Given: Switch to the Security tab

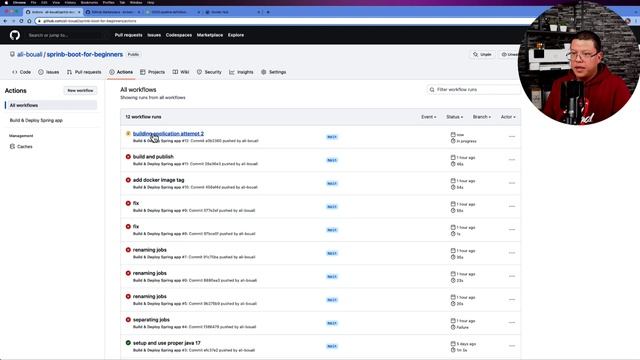Looking at the screenshot, I should (209, 72).
